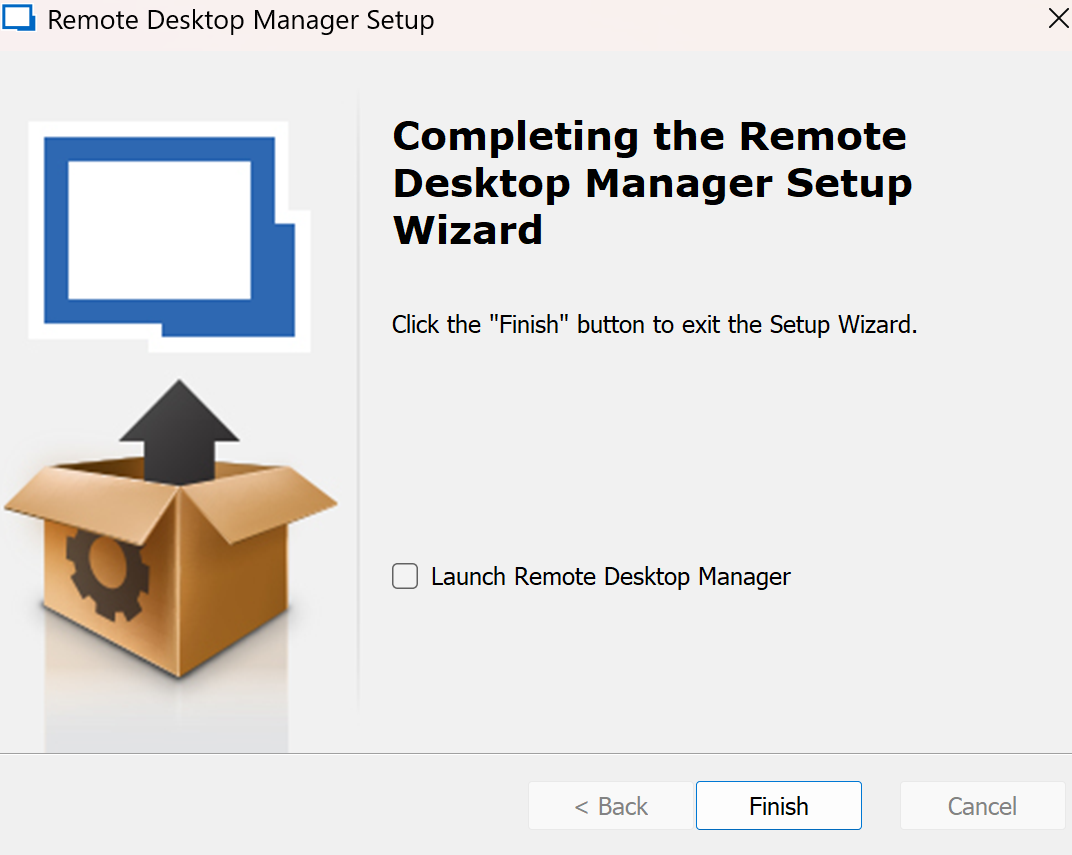The width and height of the screenshot is (1072, 855).
Task: Click the greyed-out Cancel button
Action: 982,806
